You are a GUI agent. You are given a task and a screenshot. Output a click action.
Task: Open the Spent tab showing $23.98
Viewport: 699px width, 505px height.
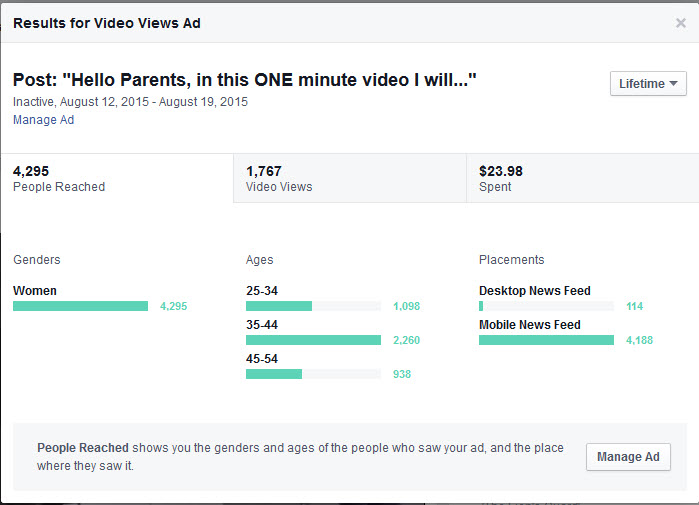(582, 178)
